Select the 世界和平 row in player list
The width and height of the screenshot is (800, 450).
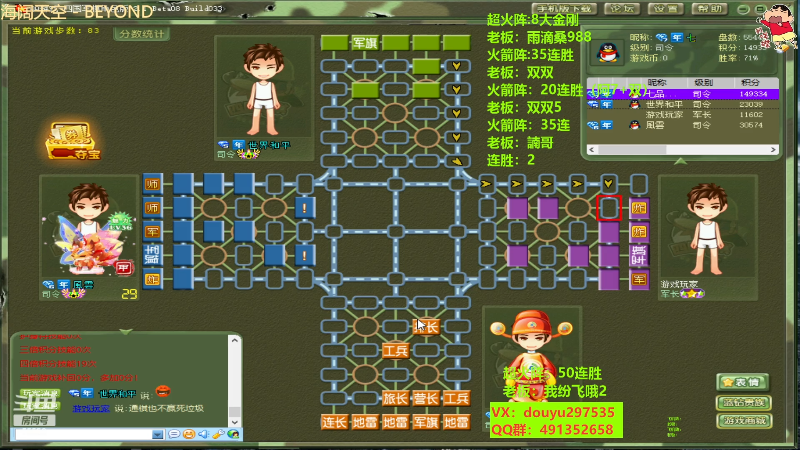pos(683,104)
